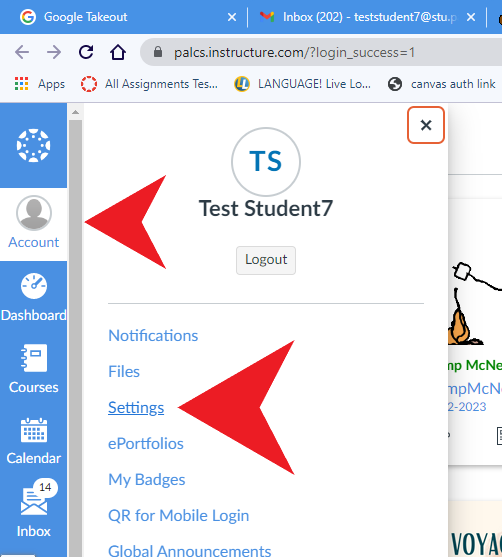Open the Files link

(x=124, y=372)
